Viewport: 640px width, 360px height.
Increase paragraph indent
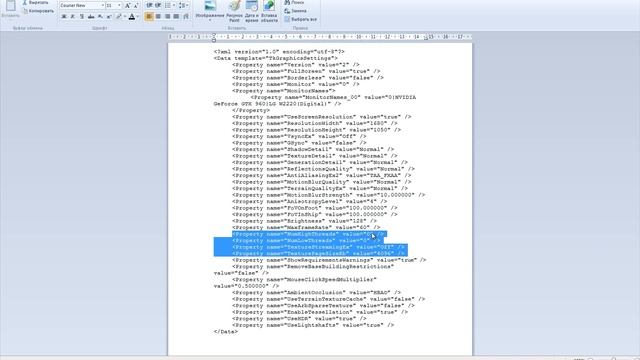[x=158, y=6]
